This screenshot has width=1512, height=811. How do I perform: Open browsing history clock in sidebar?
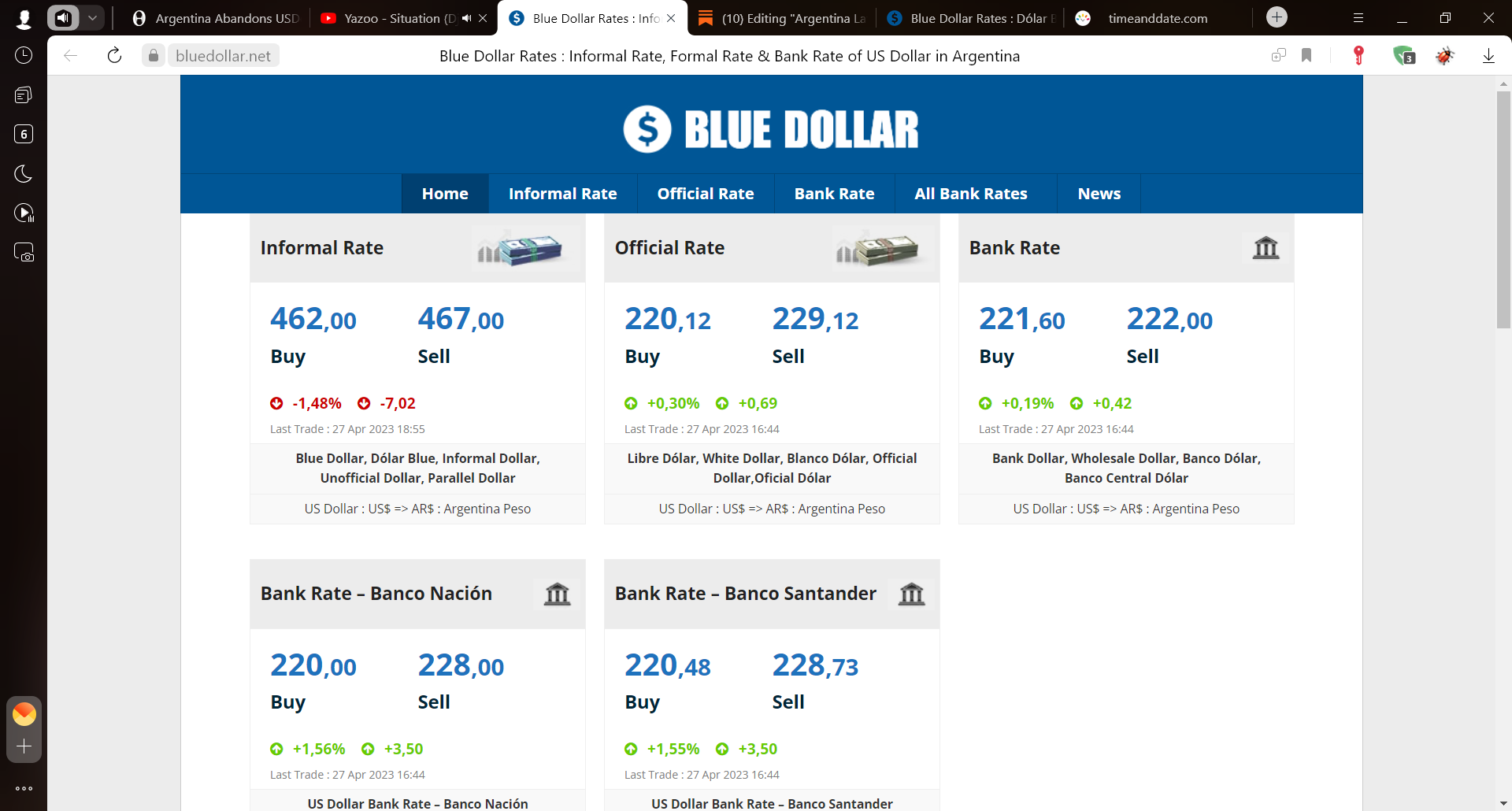pos(24,55)
